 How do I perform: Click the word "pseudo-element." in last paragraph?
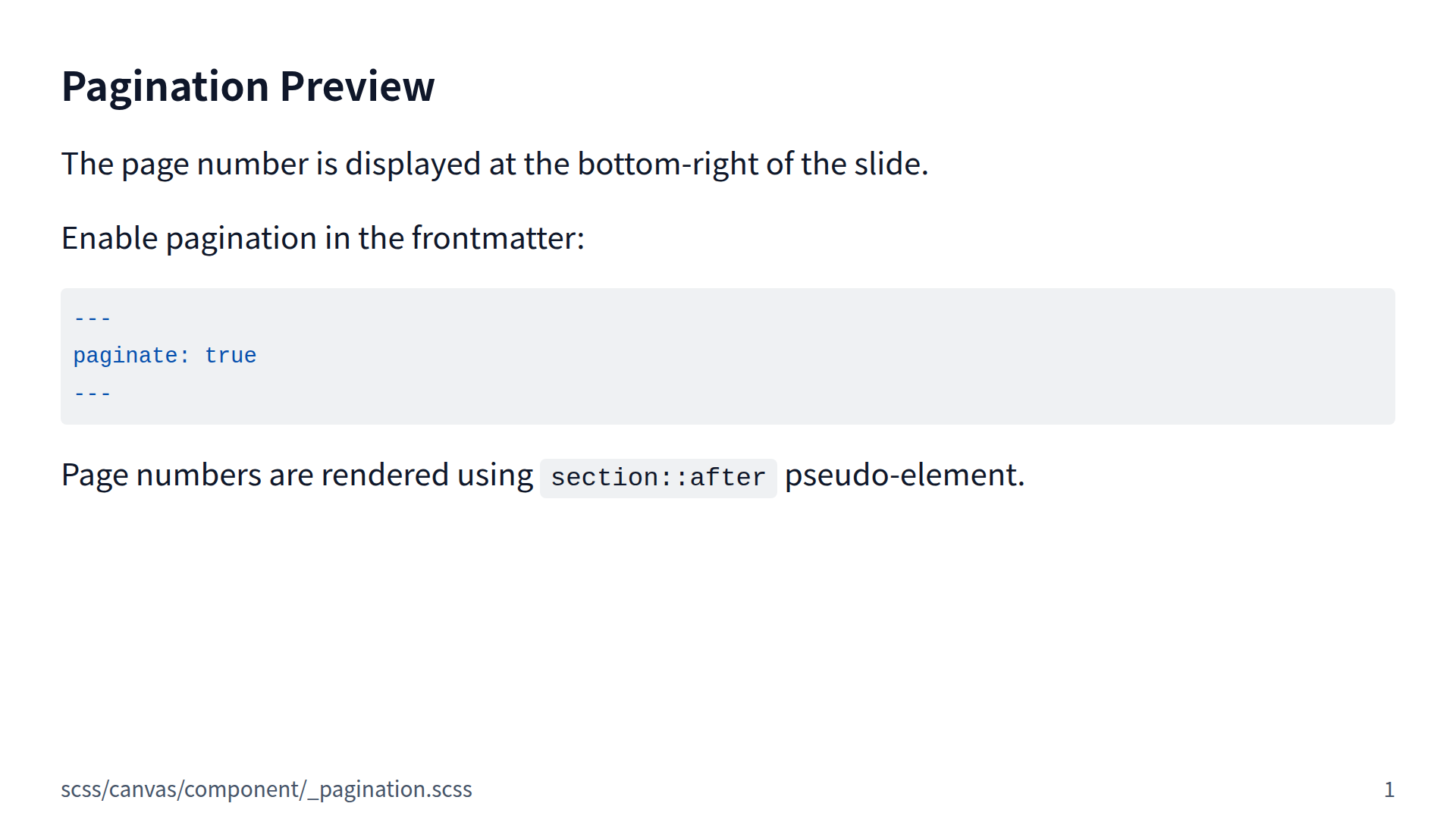[904, 475]
